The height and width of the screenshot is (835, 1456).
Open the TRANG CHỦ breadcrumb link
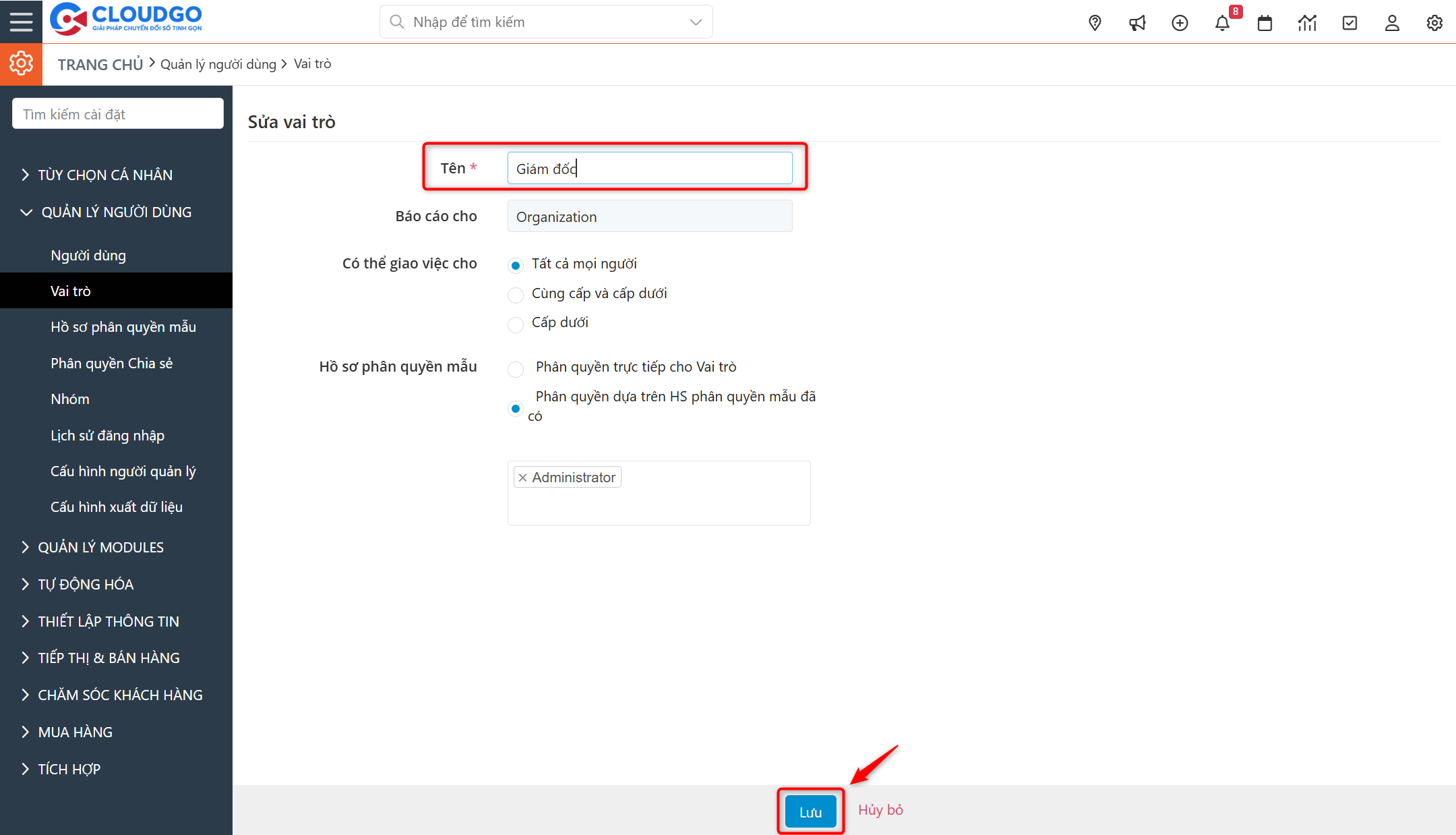tap(100, 63)
